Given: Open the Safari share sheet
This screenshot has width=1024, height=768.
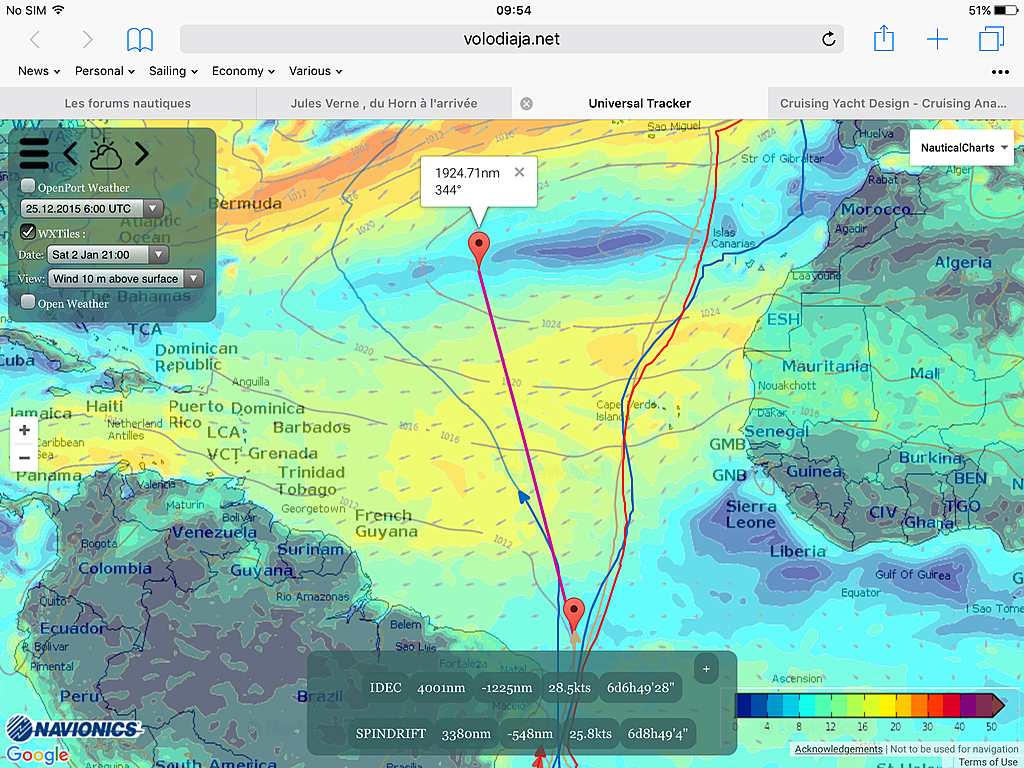Looking at the screenshot, I should point(884,38).
